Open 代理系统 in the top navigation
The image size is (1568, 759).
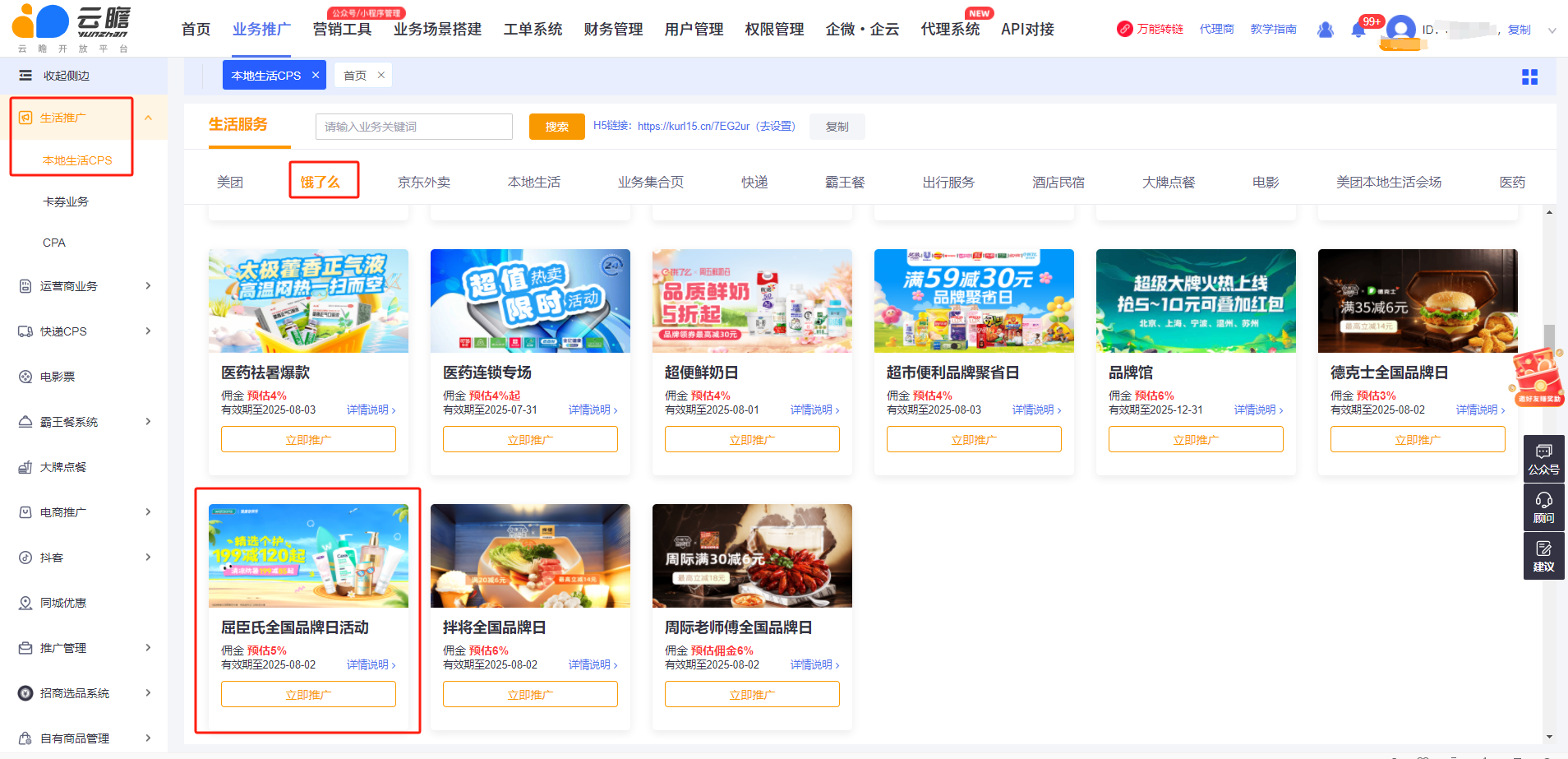coord(950,30)
